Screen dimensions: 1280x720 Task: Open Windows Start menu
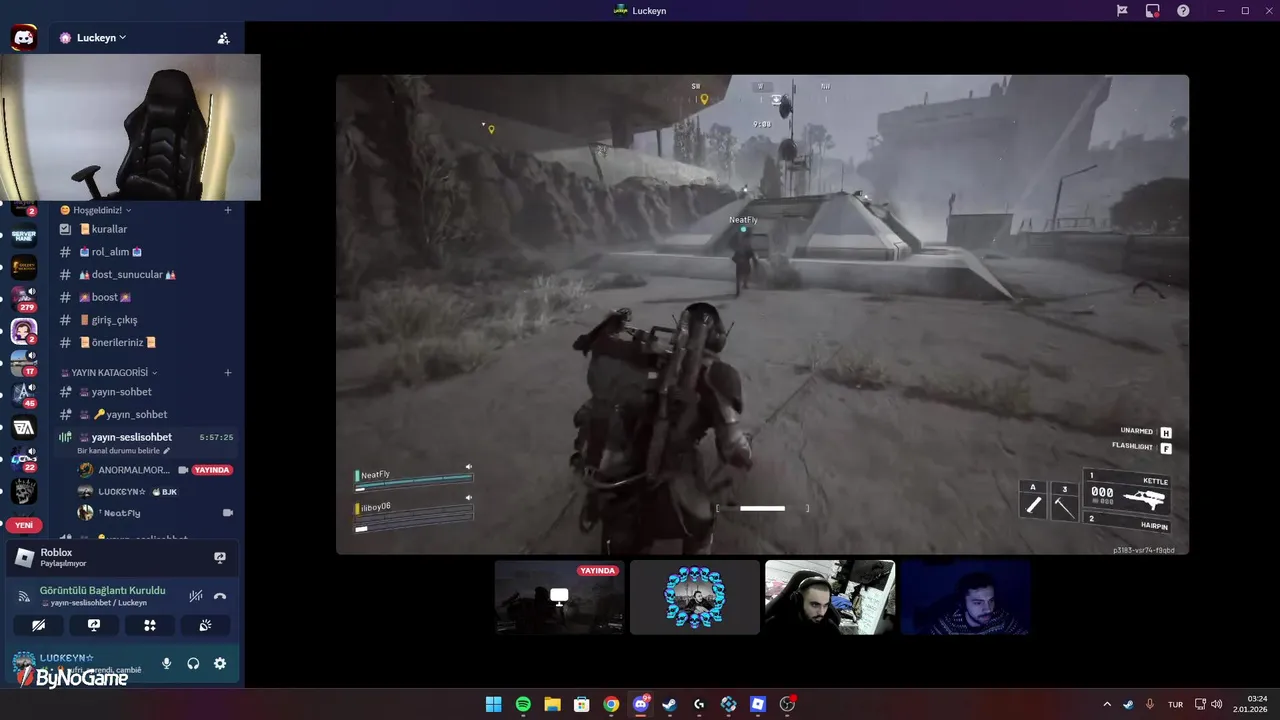point(493,704)
